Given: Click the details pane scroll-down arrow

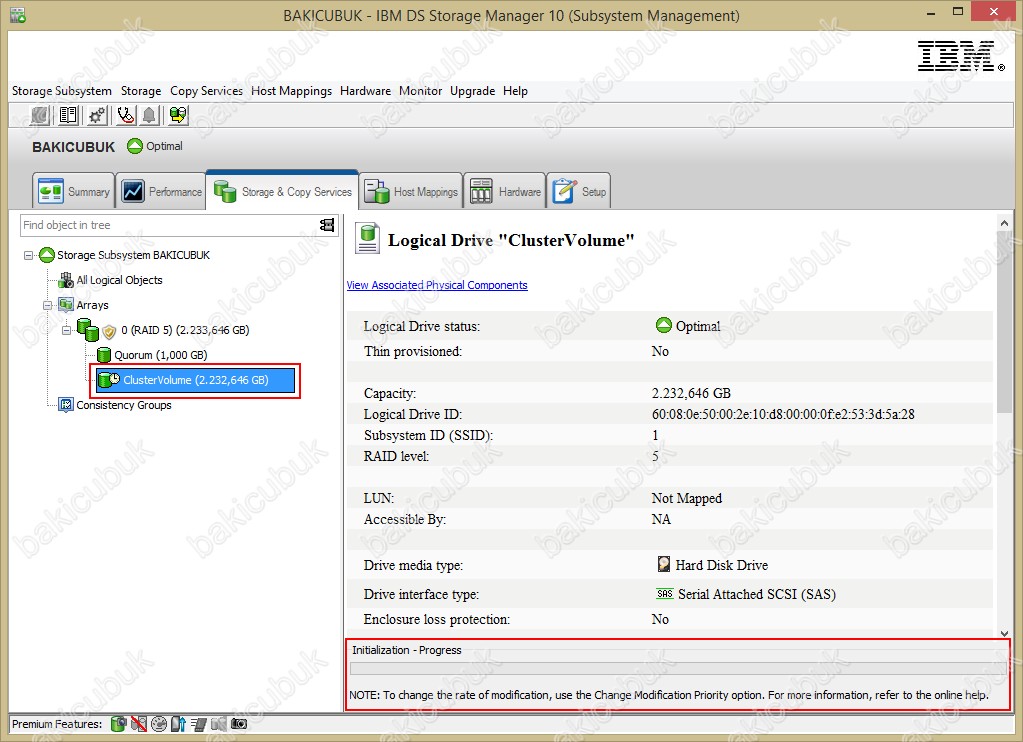Looking at the screenshot, I should click(x=1004, y=633).
